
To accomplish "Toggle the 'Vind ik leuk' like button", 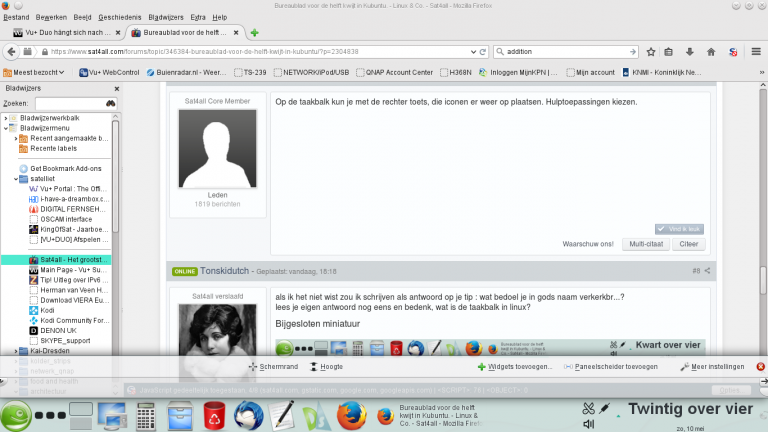I will point(679,228).
